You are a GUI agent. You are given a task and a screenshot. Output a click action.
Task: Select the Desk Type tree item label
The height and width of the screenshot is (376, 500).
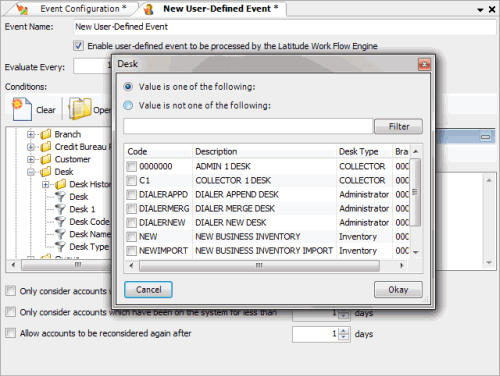[89, 247]
